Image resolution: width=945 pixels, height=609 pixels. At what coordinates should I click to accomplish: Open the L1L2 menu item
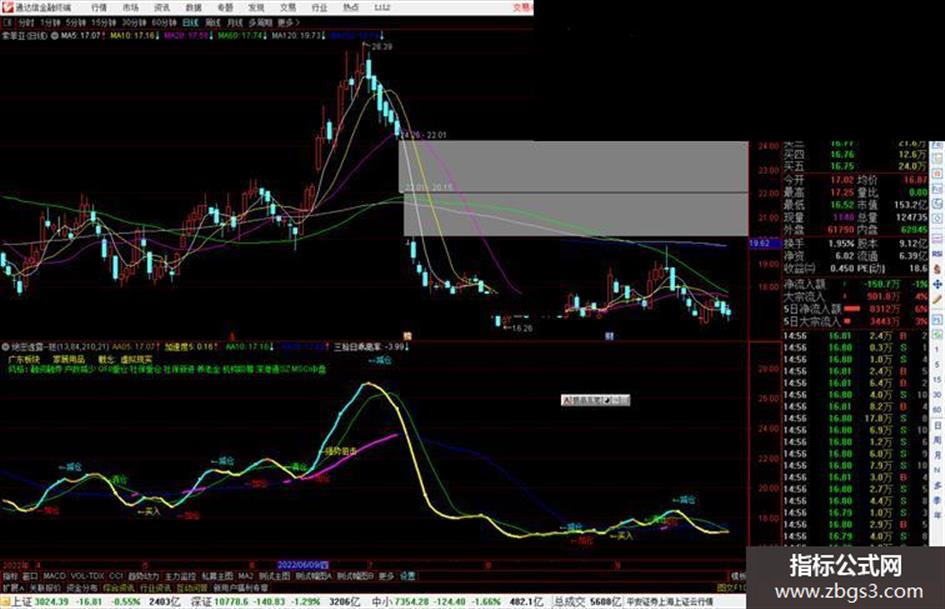tap(382, 7)
